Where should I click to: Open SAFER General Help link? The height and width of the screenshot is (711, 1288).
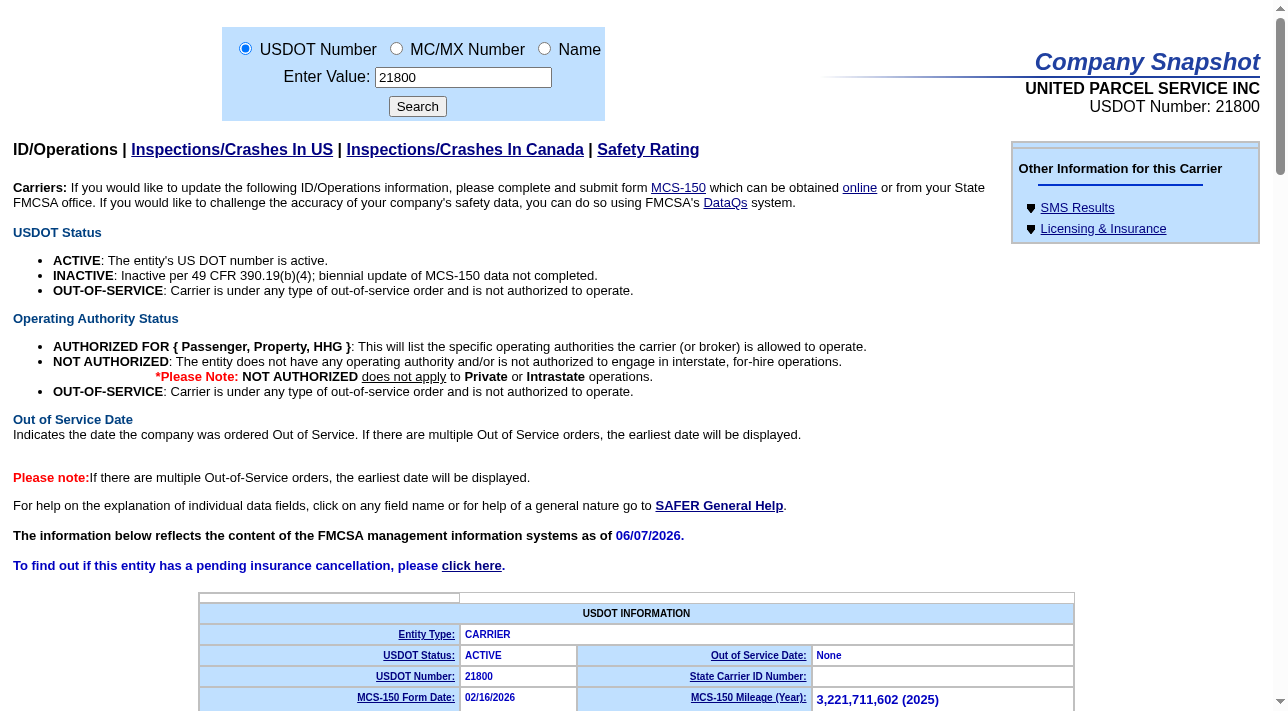coord(719,505)
